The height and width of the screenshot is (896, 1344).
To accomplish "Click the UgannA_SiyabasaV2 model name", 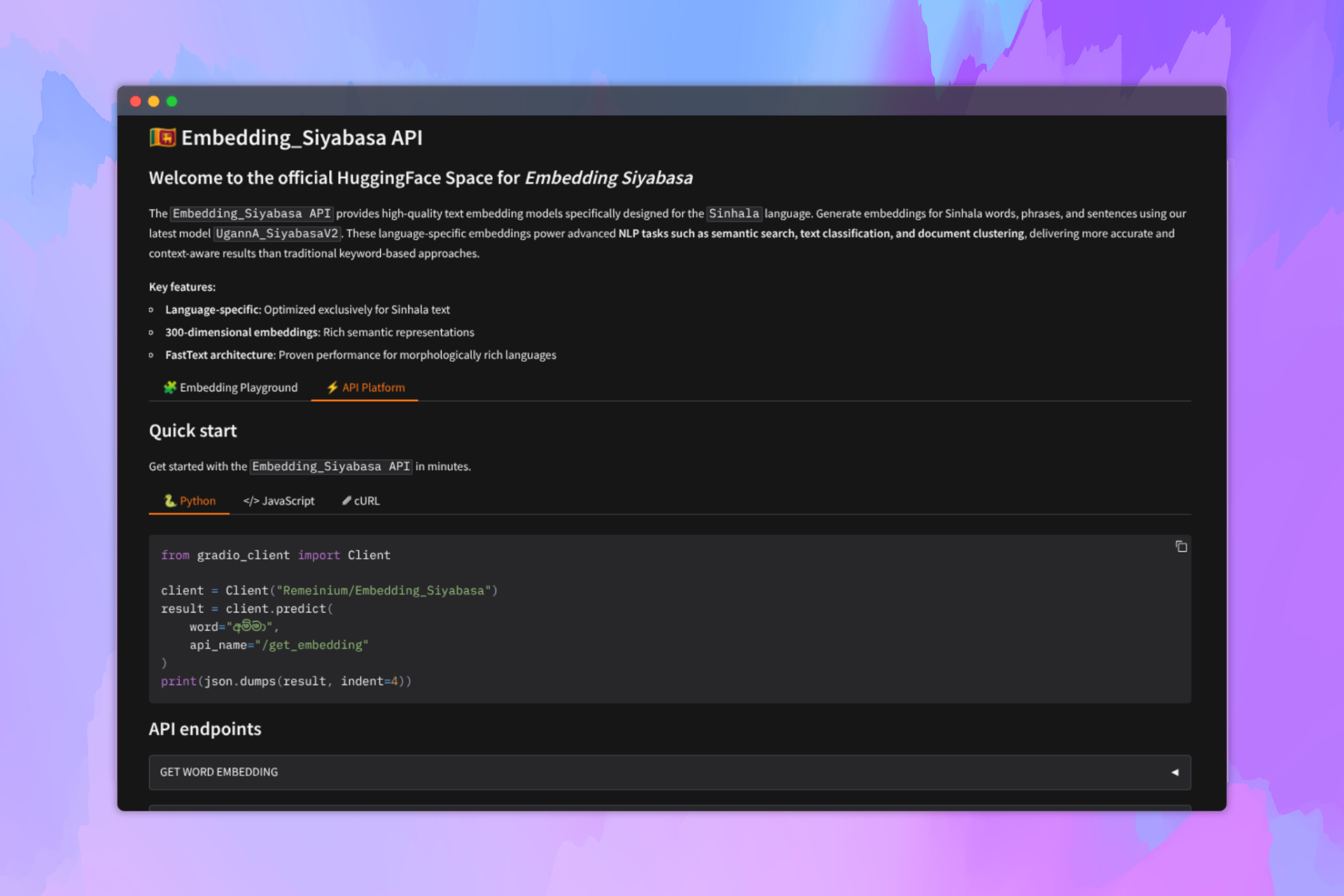I will coord(277,234).
